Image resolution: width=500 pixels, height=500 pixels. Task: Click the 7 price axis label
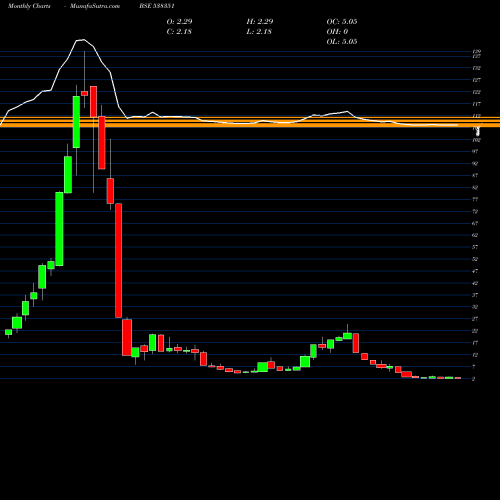pyautogui.click(x=474, y=367)
